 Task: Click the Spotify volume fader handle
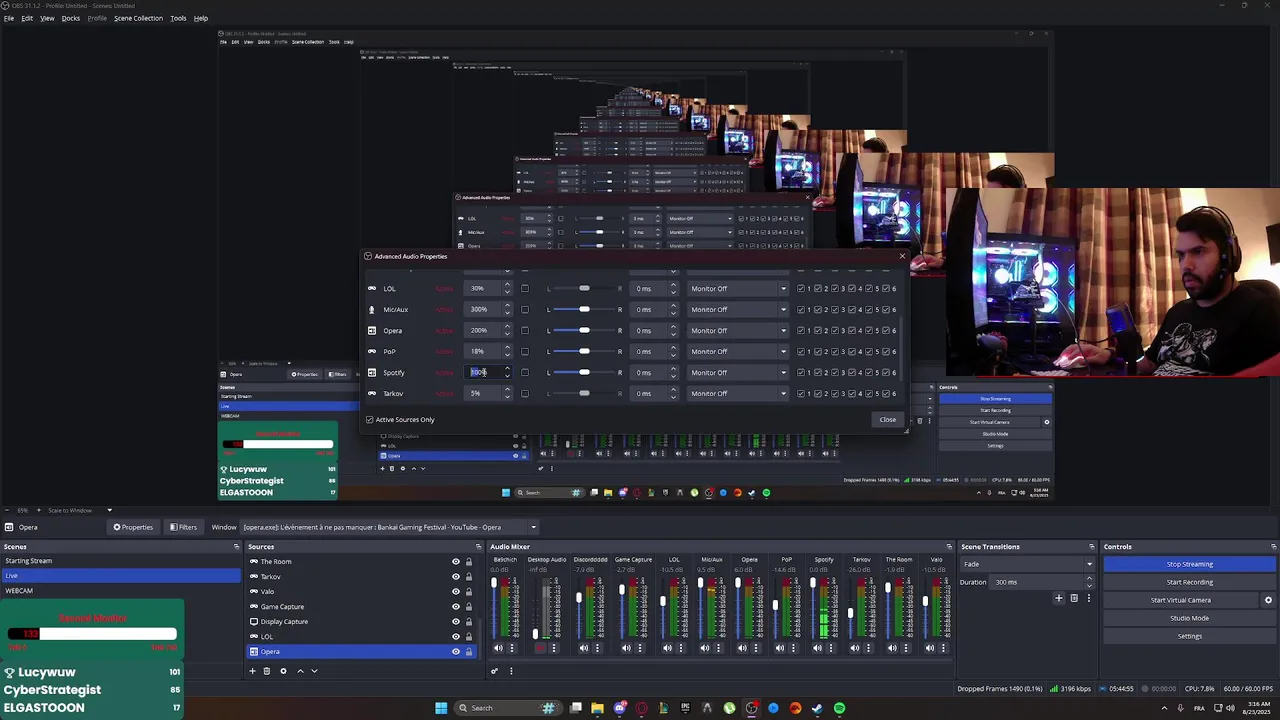(813, 582)
